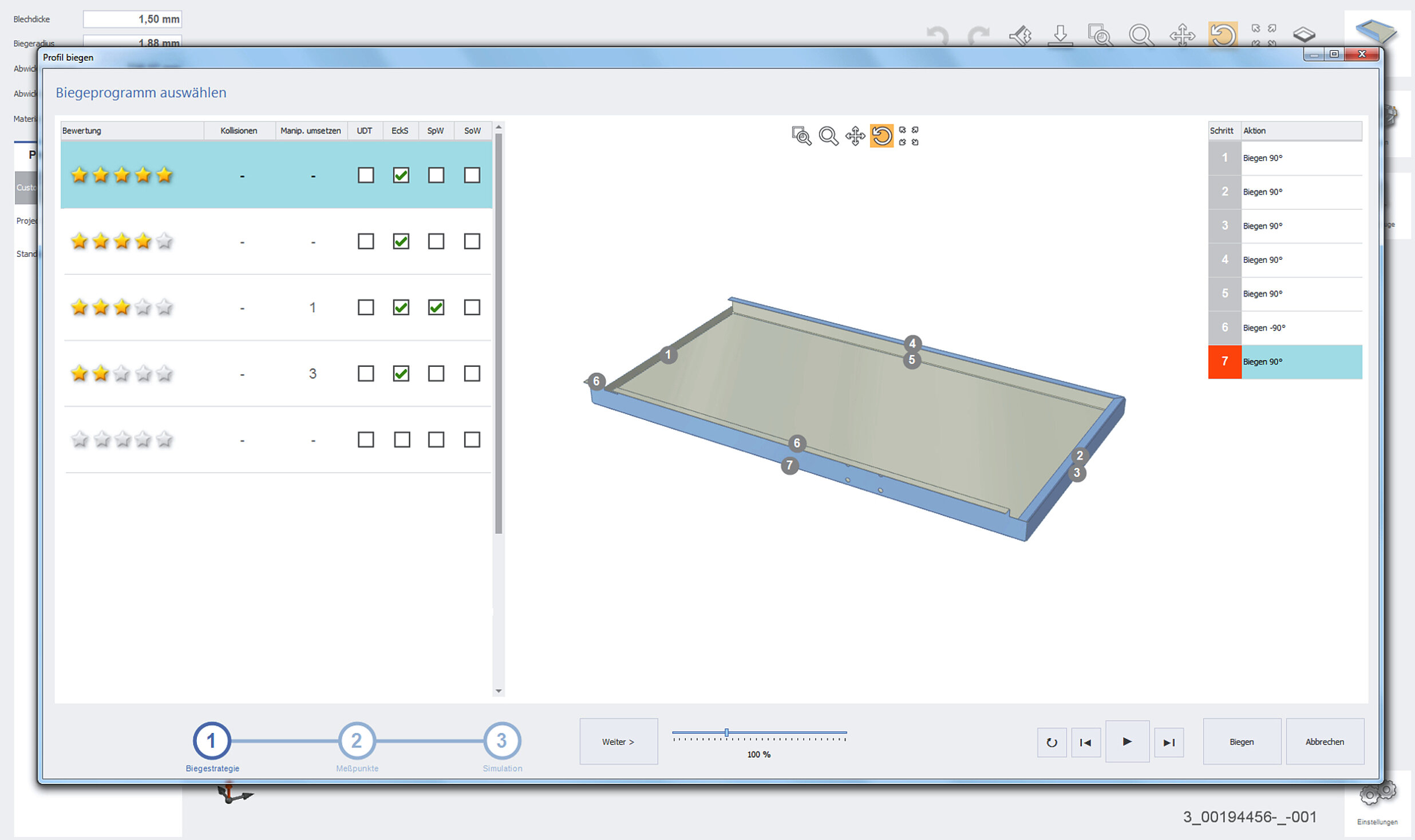Go to wizard step 2 Meßpunkte
1415x840 pixels.
click(357, 740)
